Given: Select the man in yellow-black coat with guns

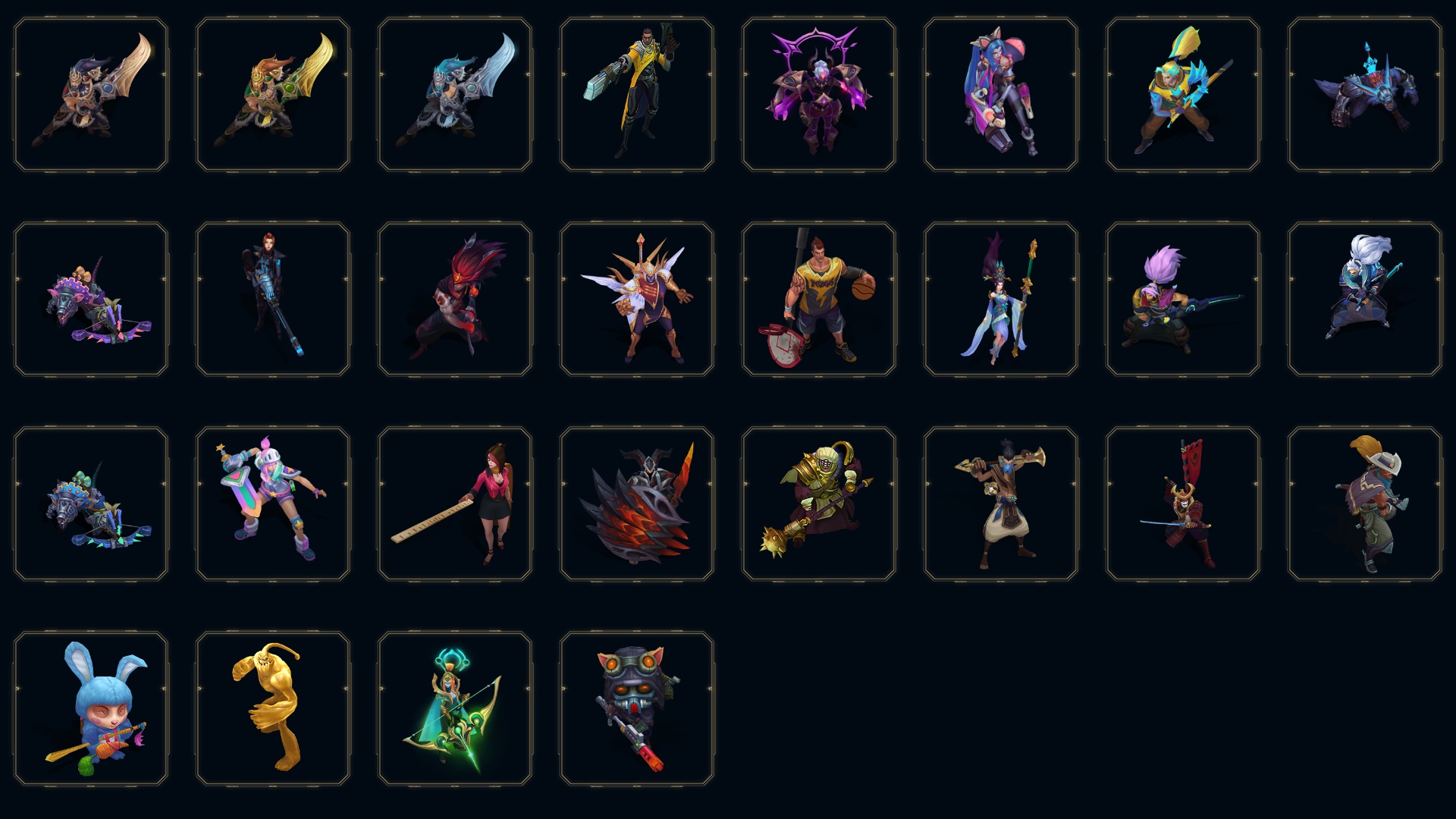Looking at the screenshot, I should tap(637, 94).
